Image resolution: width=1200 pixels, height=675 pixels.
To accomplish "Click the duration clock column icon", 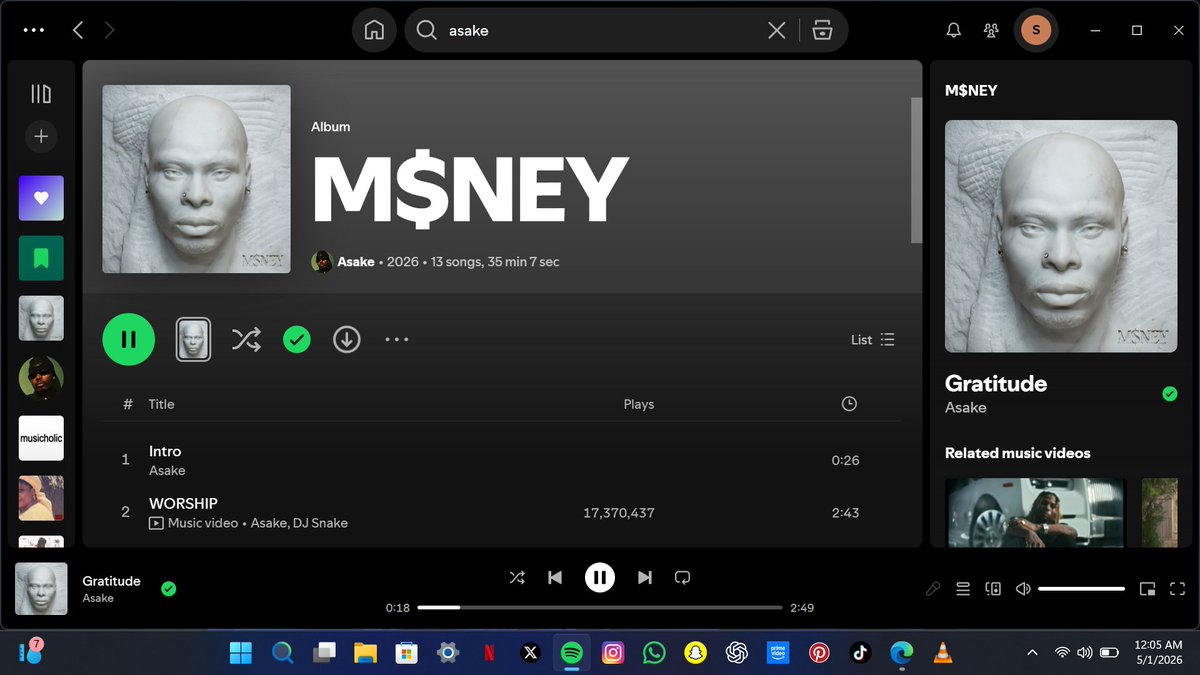I will click(849, 404).
